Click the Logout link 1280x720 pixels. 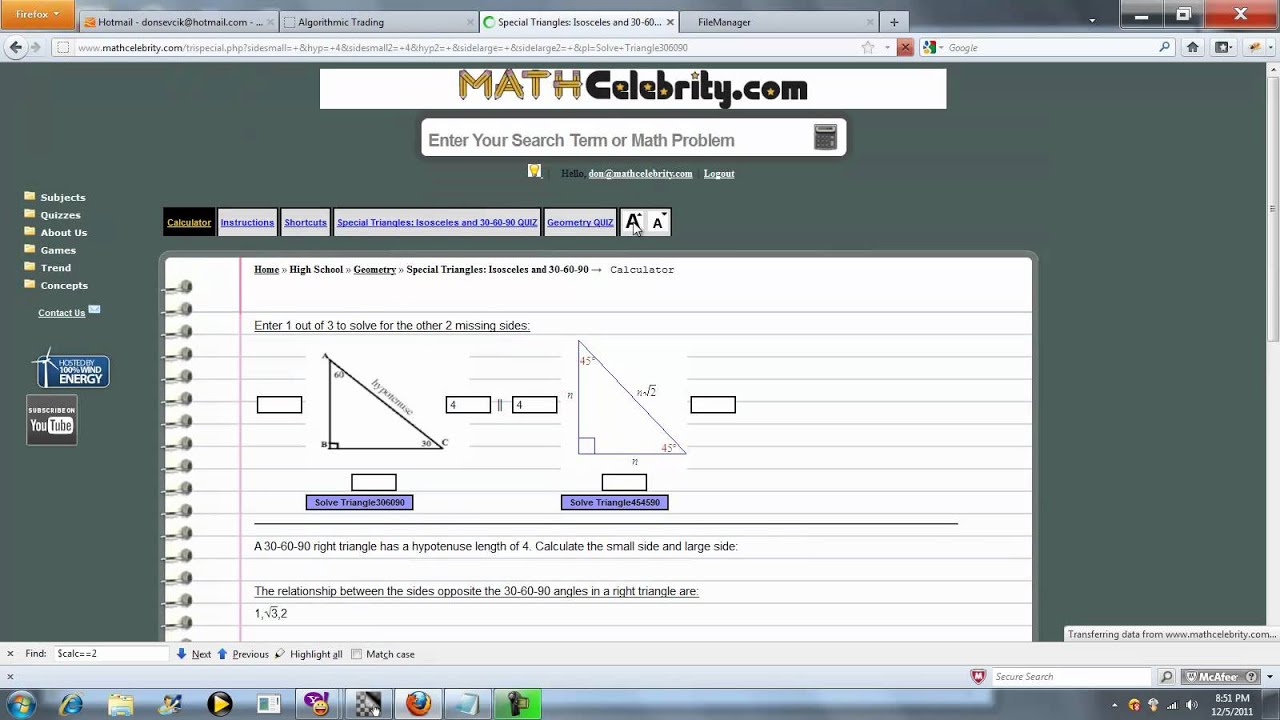tap(719, 174)
